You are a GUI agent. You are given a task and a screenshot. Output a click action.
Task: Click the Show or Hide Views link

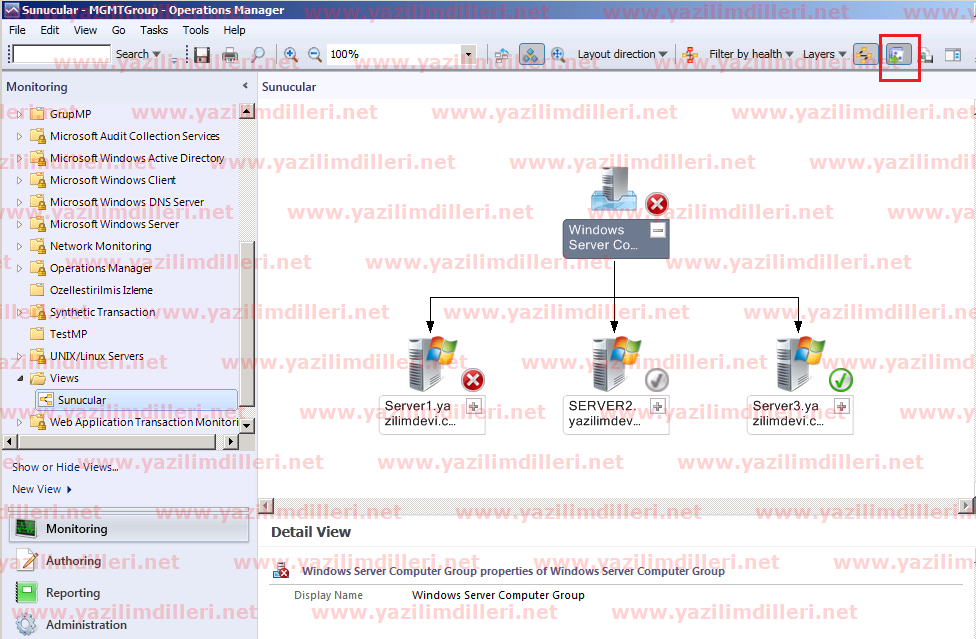pos(64,467)
